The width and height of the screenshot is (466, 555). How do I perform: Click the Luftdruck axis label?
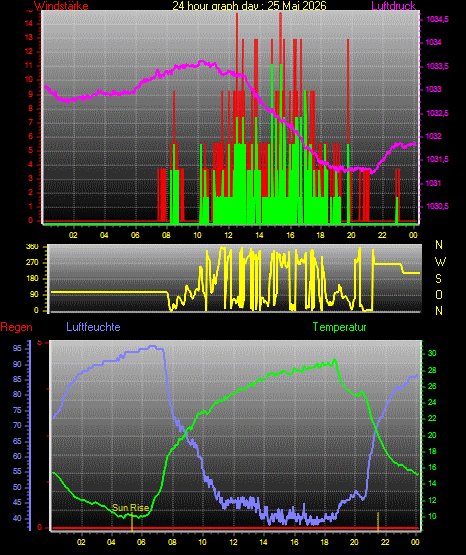pyautogui.click(x=393, y=5)
